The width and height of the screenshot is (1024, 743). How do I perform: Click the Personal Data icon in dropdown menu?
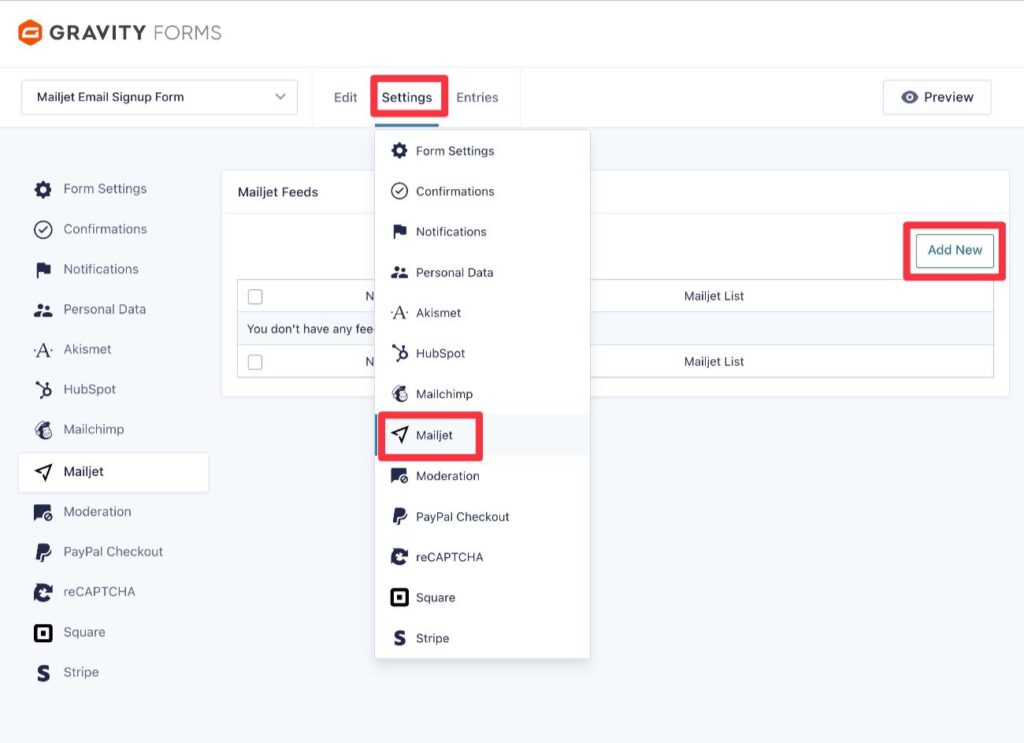click(x=399, y=272)
